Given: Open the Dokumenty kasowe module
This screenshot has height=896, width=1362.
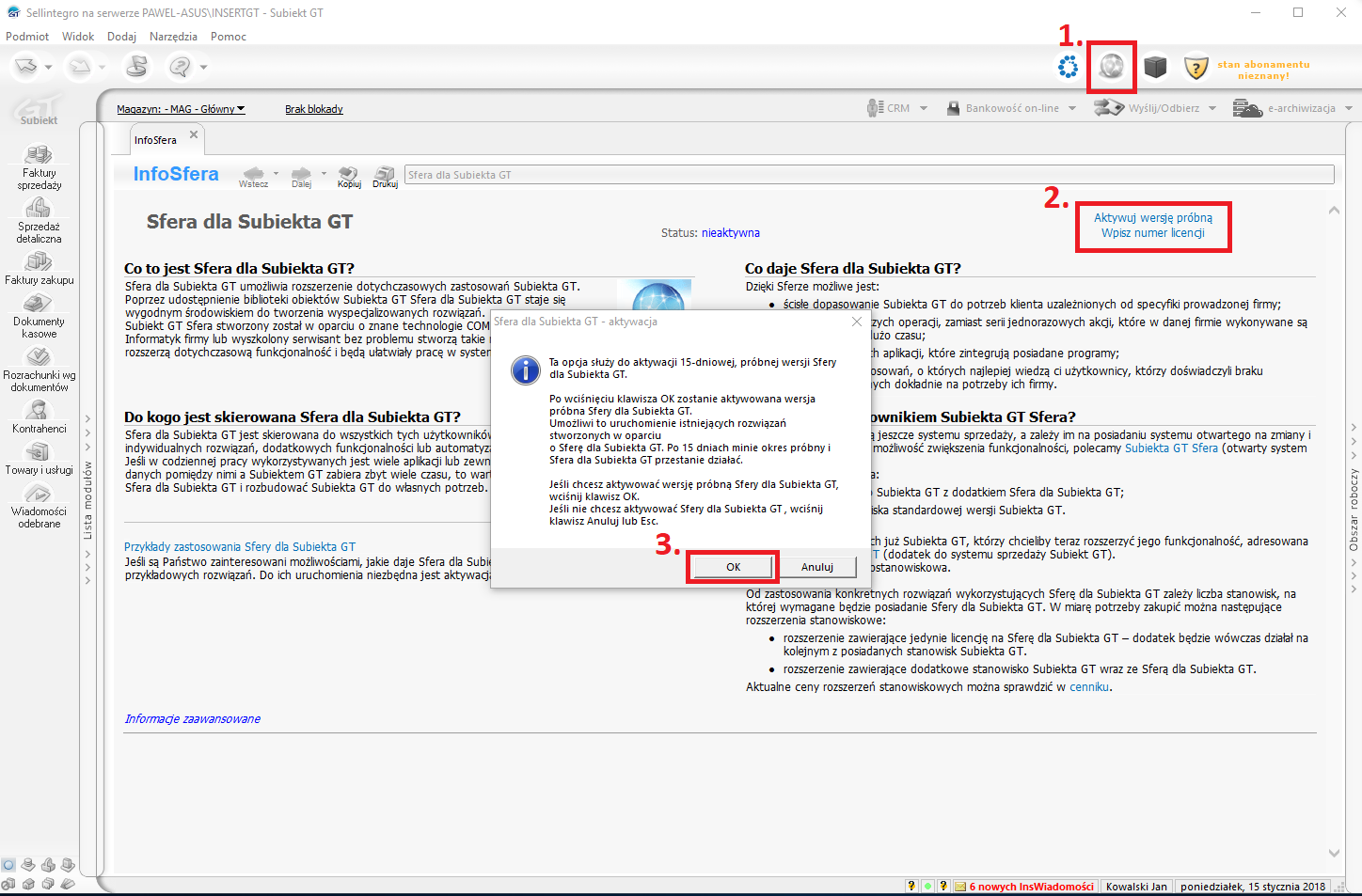Looking at the screenshot, I should (x=39, y=315).
